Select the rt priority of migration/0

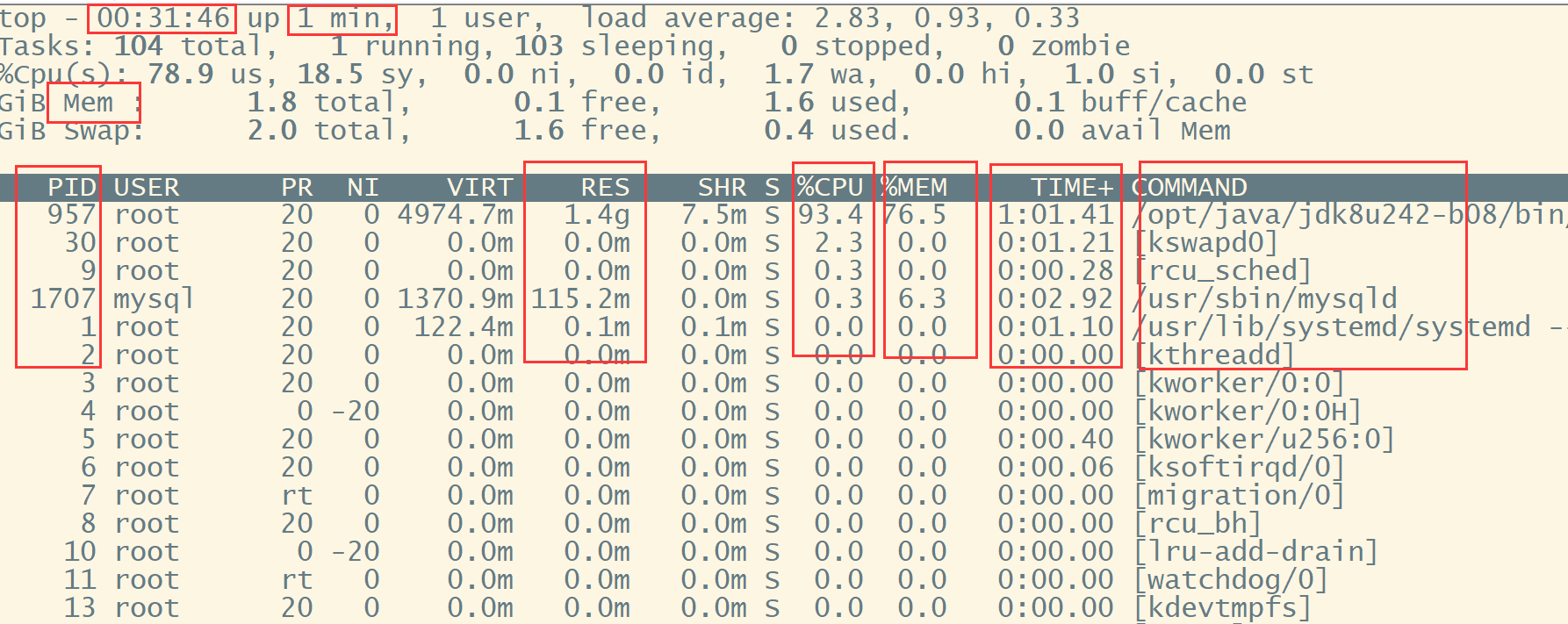pos(297,495)
